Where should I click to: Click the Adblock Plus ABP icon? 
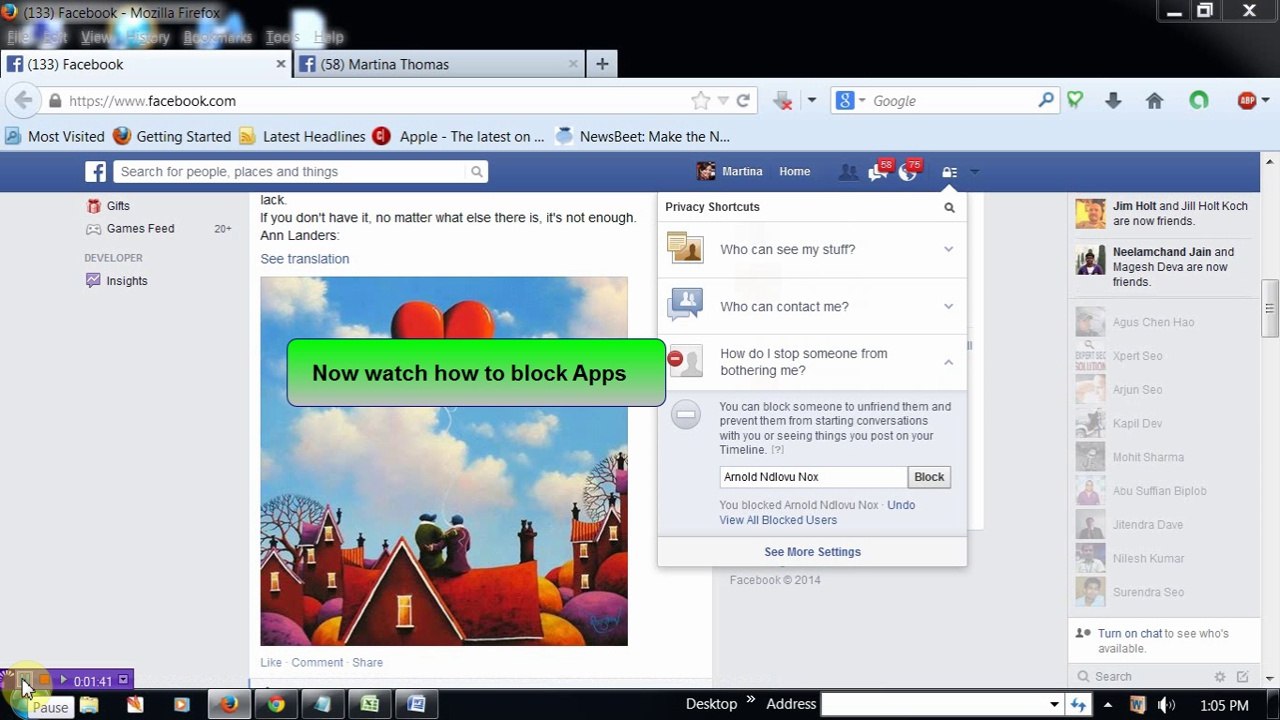point(1247,101)
